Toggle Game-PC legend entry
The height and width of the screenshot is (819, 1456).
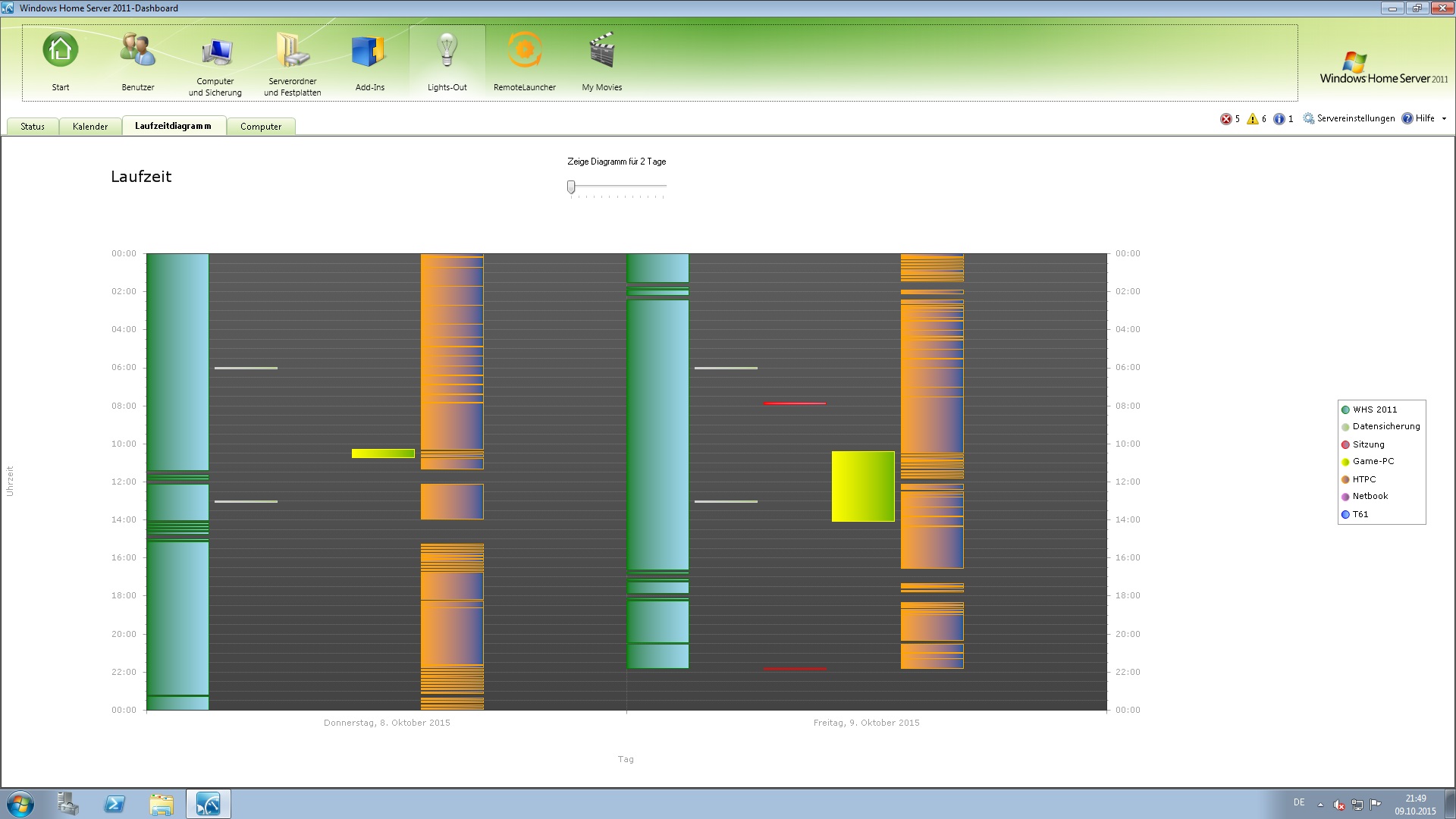(1370, 461)
